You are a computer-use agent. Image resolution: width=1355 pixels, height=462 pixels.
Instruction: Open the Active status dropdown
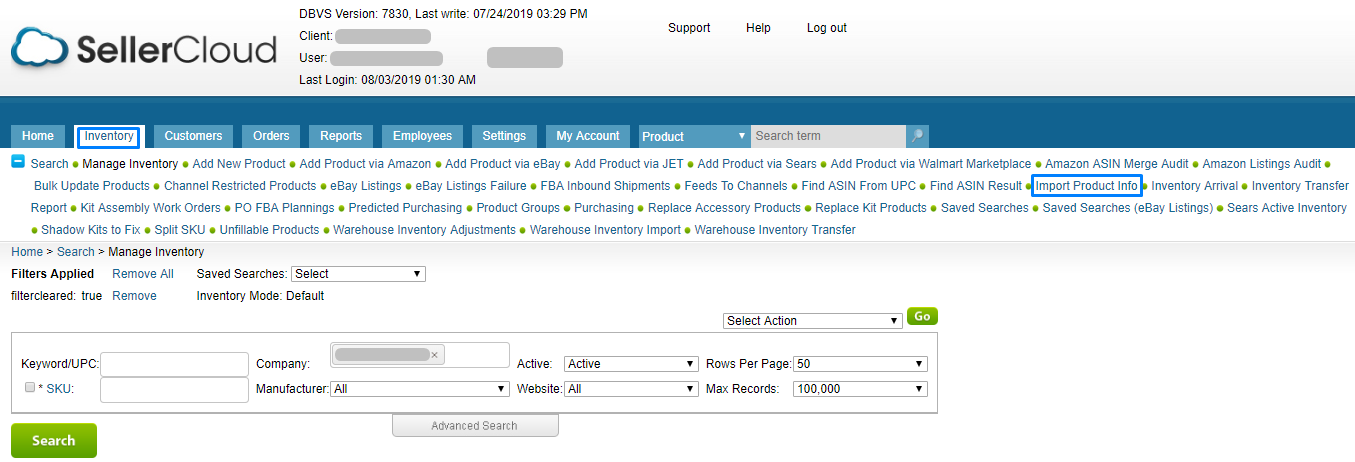pyautogui.click(x=631, y=364)
